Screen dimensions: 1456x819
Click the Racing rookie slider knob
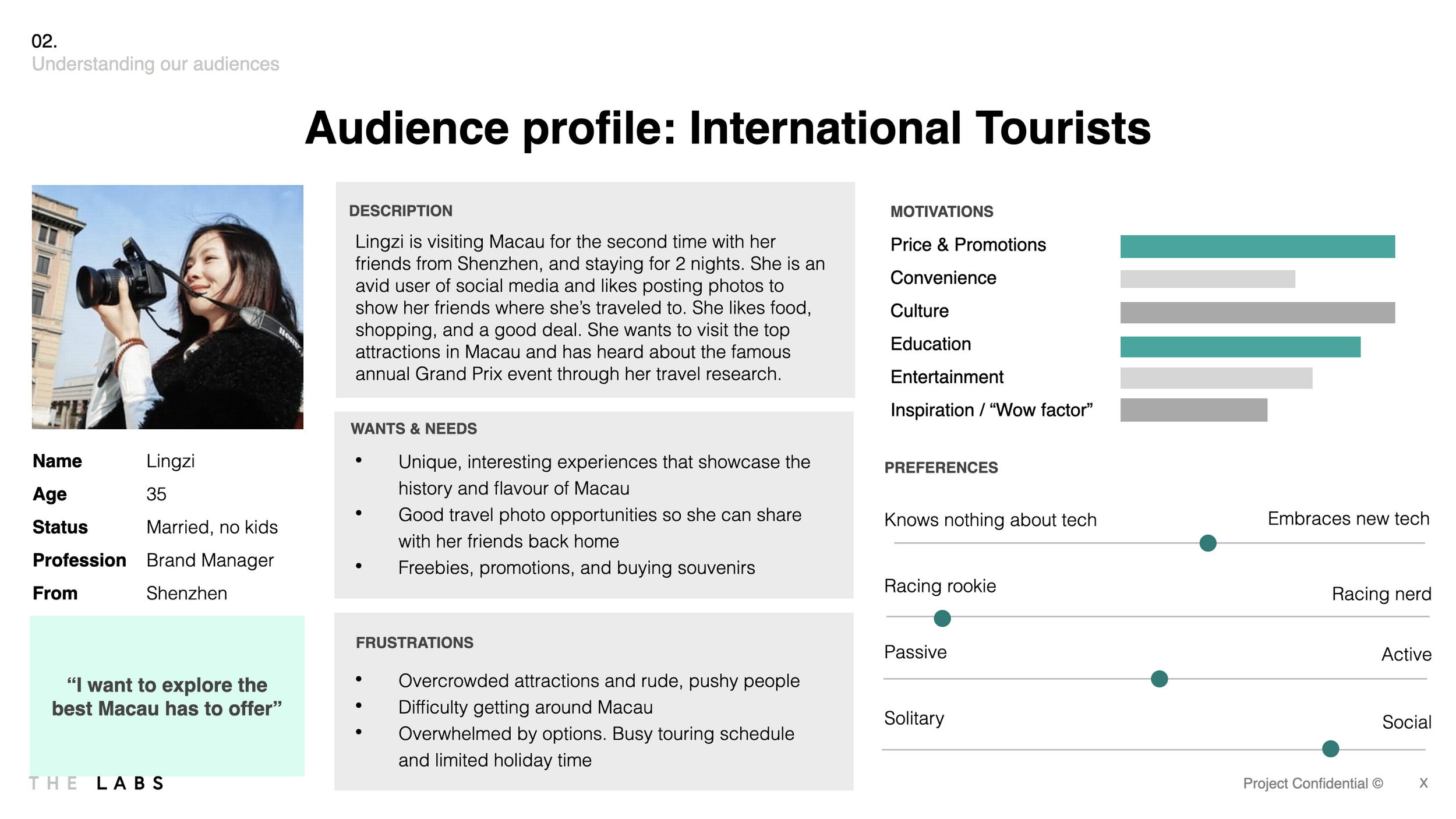(942, 618)
